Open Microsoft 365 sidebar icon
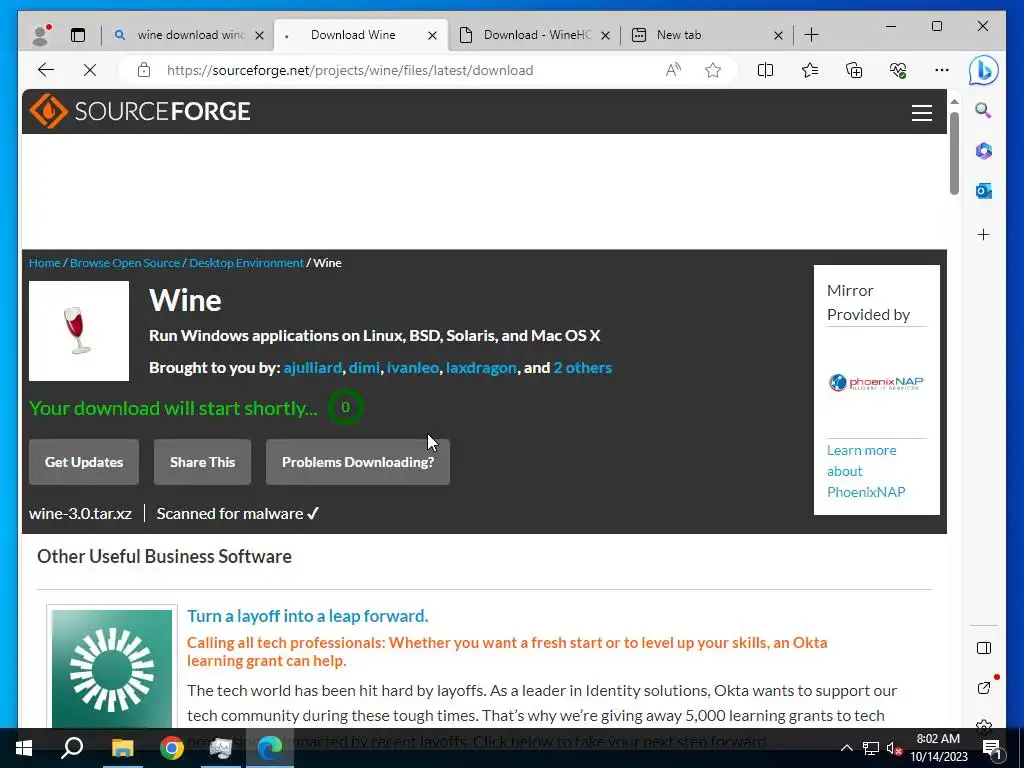The height and width of the screenshot is (768, 1024). tap(984, 151)
